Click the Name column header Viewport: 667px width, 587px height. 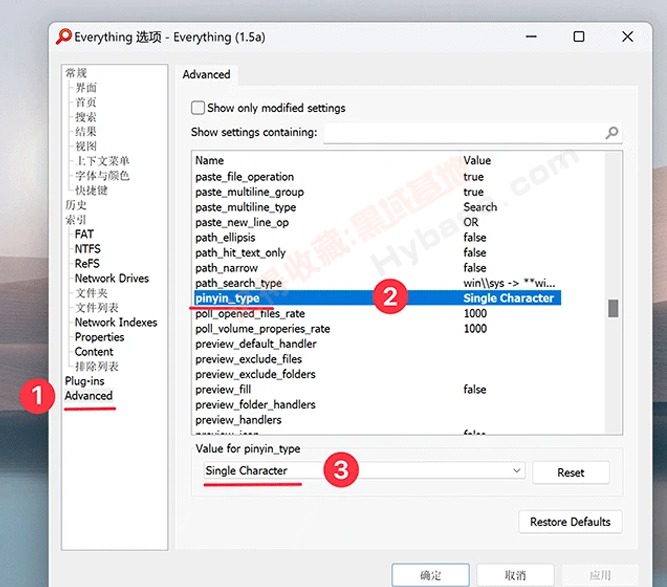click(x=209, y=160)
